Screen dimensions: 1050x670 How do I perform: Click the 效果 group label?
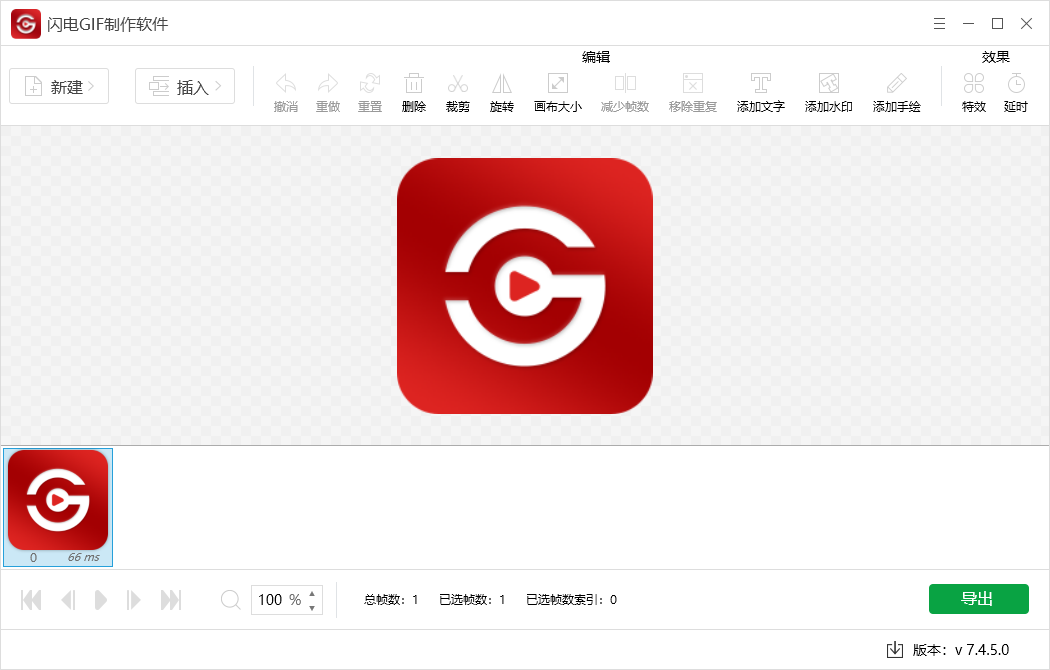[996, 57]
